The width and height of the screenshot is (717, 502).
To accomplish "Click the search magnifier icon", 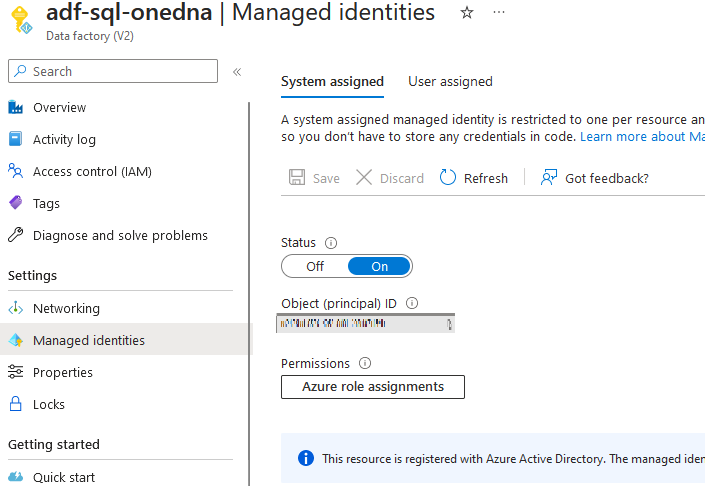I will tap(20, 71).
